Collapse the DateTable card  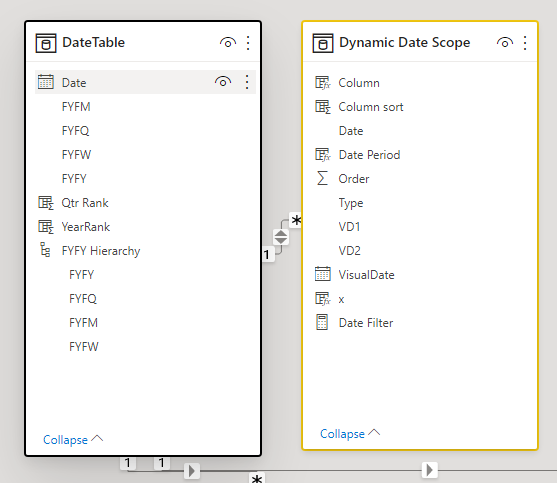(73, 440)
